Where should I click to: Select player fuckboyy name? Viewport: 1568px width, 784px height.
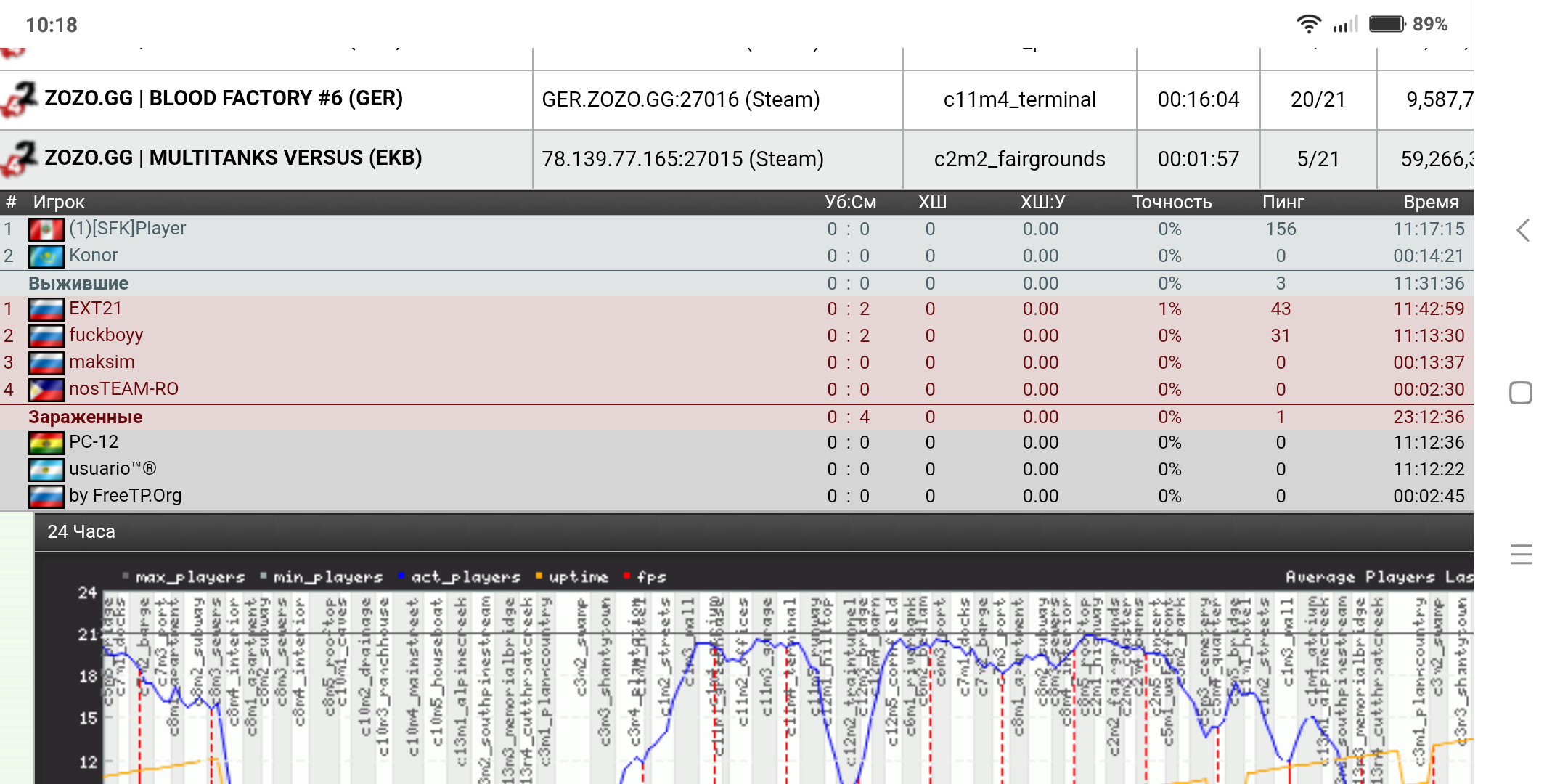[106, 335]
